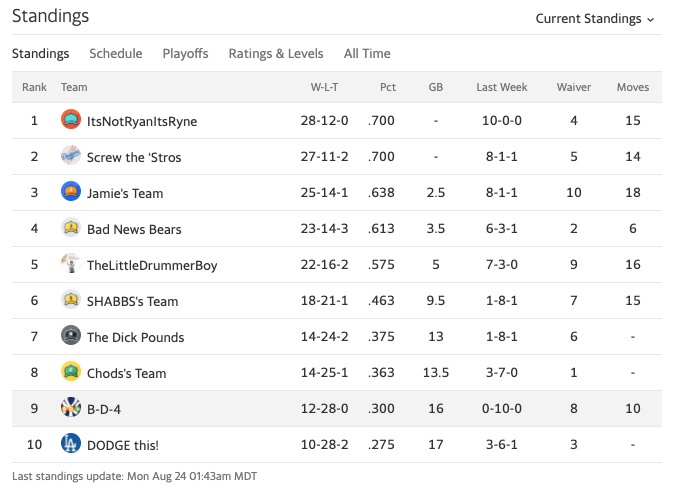Viewport: 677px width, 498px height.
Task: Expand the Current Standings dropdown
Action: coord(595,19)
